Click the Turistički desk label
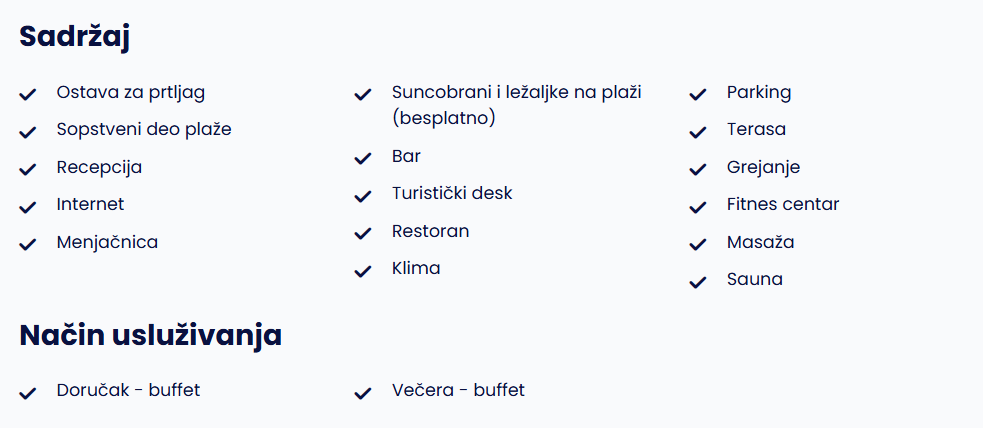 pyautogui.click(x=452, y=193)
